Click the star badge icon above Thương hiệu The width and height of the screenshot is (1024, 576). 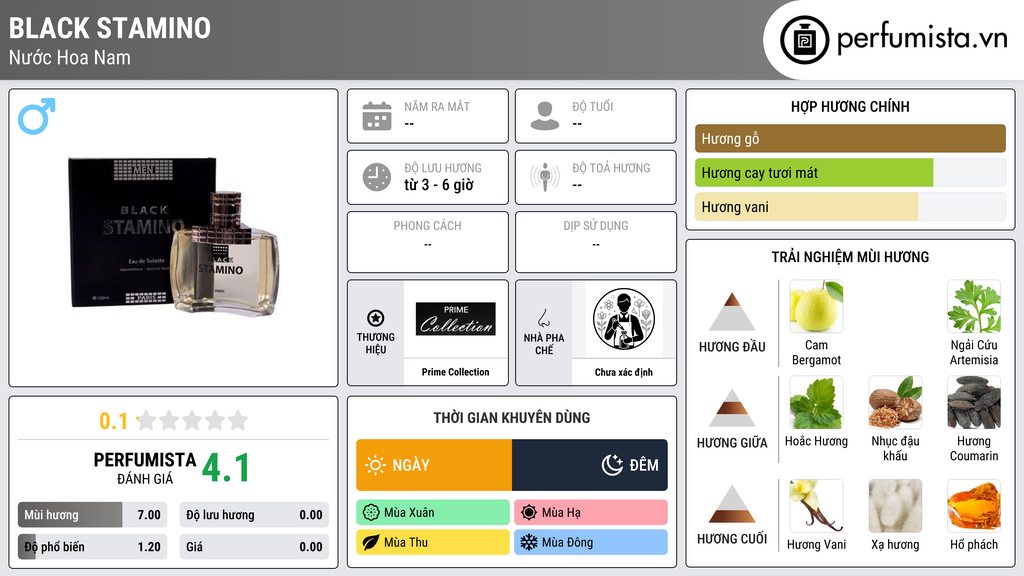376,318
